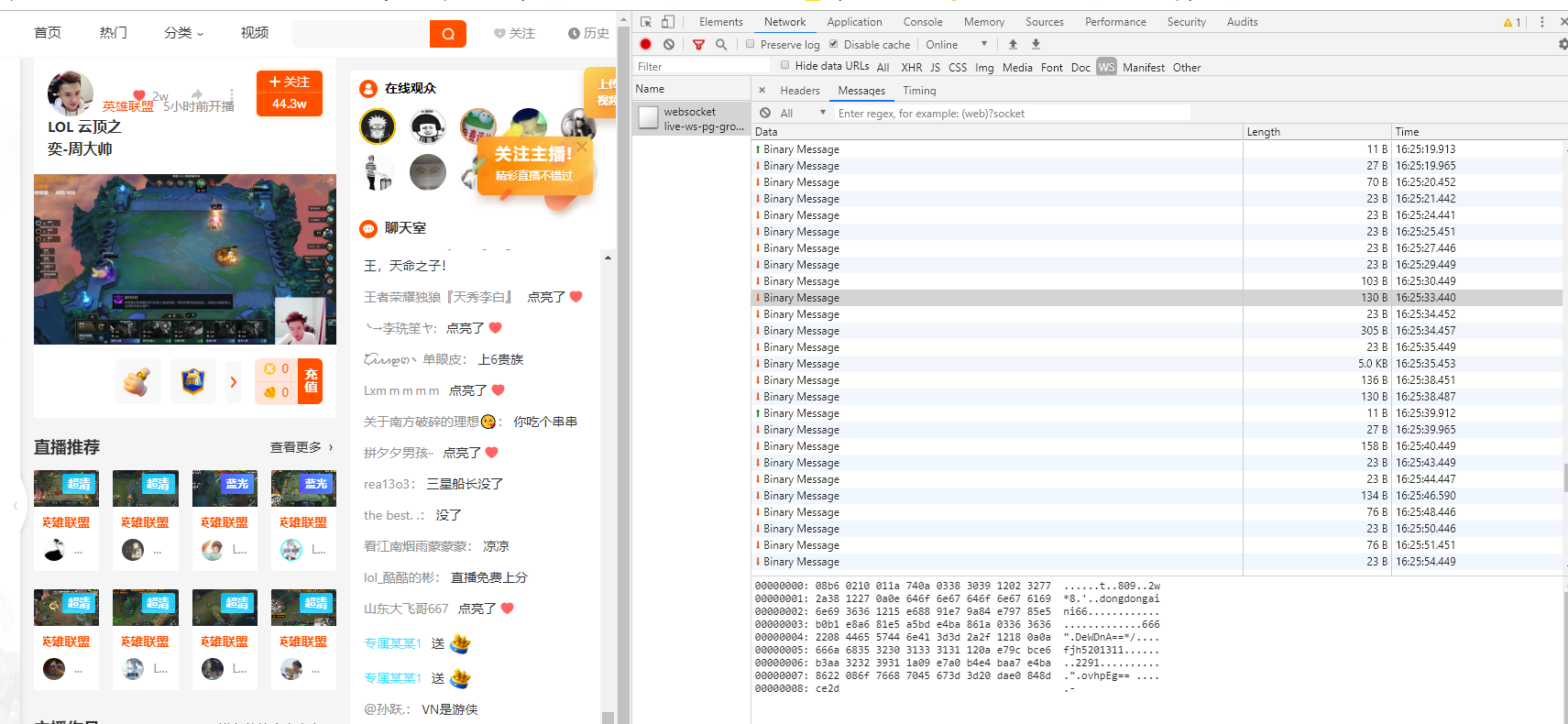The width and height of the screenshot is (1568, 724).
Task: Click the import HAR upload arrow
Action: (1013, 44)
